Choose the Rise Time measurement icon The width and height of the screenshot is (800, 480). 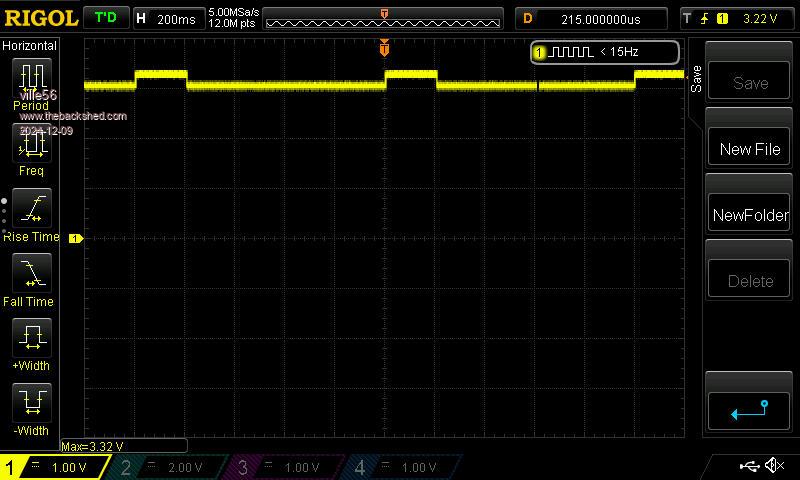(x=31, y=208)
